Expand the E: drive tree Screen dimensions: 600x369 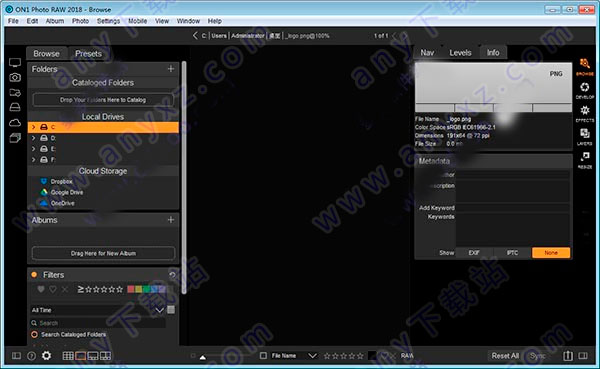pos(34,149)
